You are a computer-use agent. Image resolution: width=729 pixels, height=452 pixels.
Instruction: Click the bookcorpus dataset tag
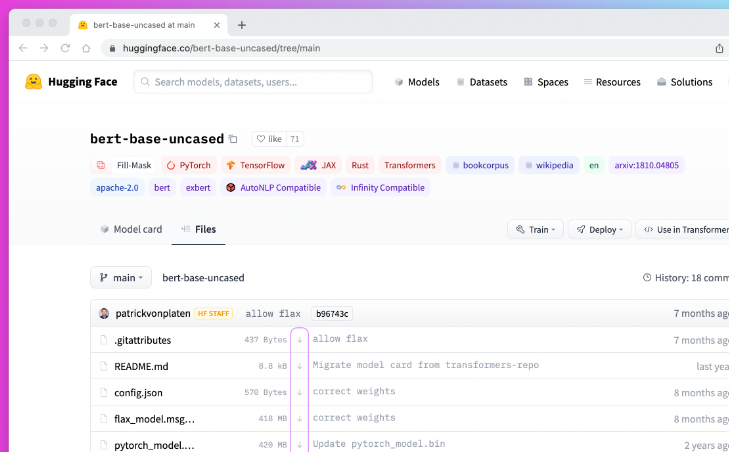point(480,165)
